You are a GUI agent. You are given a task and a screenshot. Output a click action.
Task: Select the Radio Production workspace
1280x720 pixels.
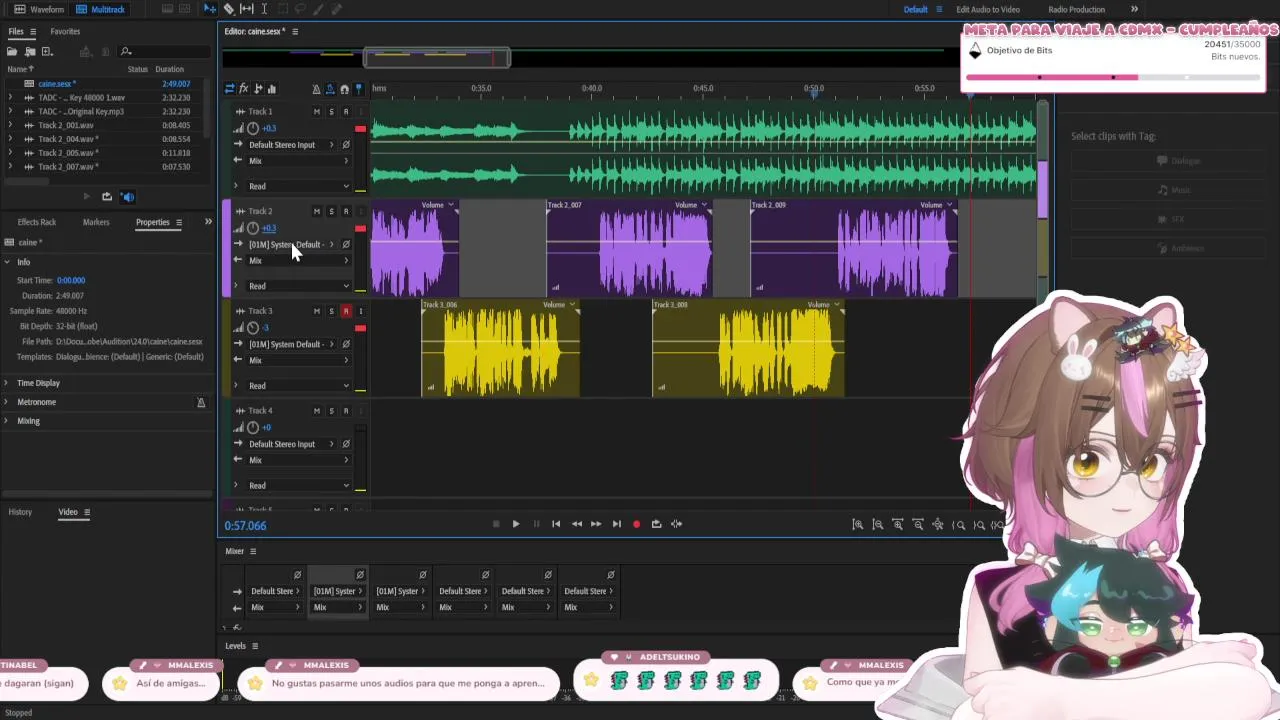click(x=1076, y=9)
